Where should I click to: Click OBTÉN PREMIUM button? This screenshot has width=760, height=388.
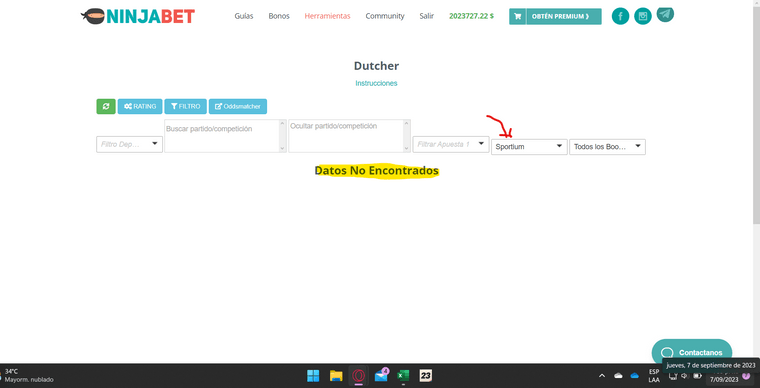(x=564, y=16)
